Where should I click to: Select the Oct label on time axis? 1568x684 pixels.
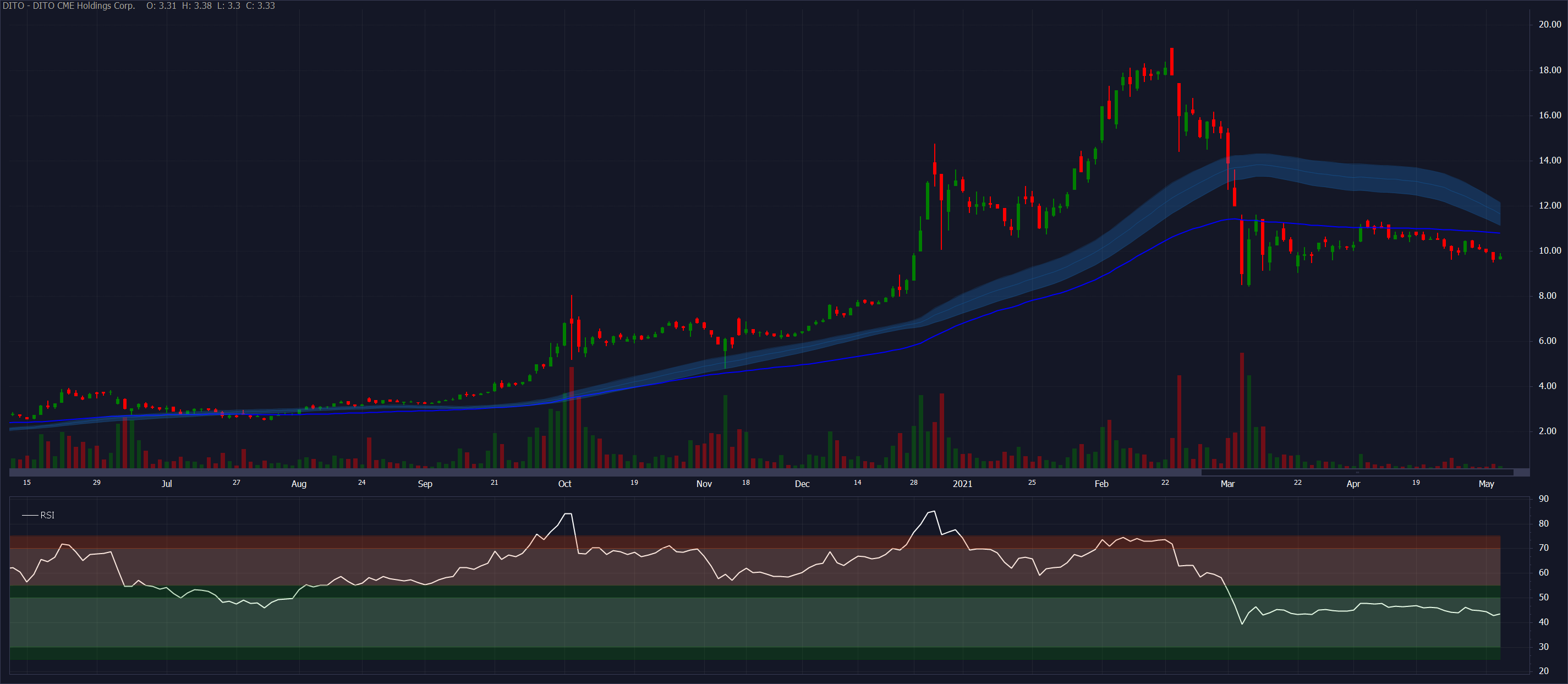[x=564, y=484]
